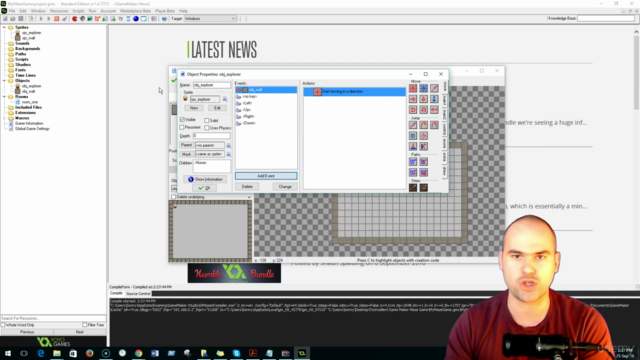Screen dimensions: 640x360
Task: Click the Create Room toolbar icon
Action: point(144,19)
